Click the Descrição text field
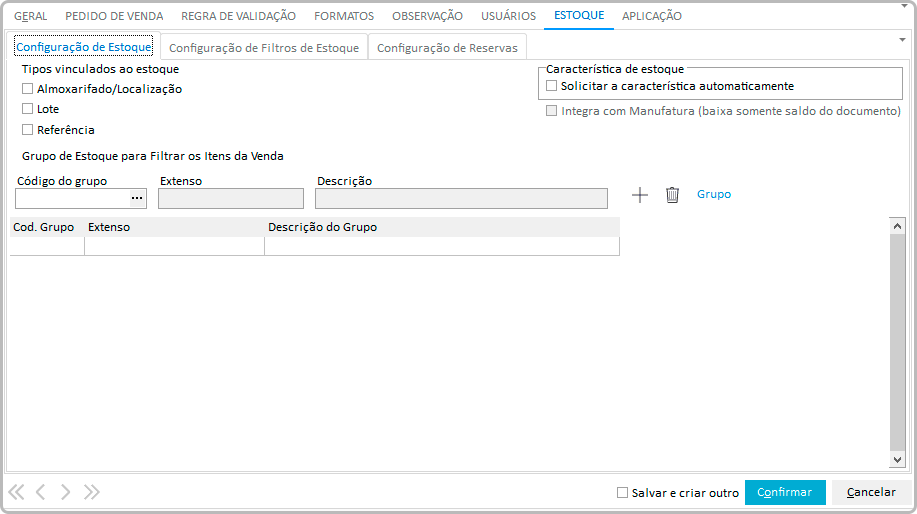Screen dimensions: 917x514 pos(461,199)
